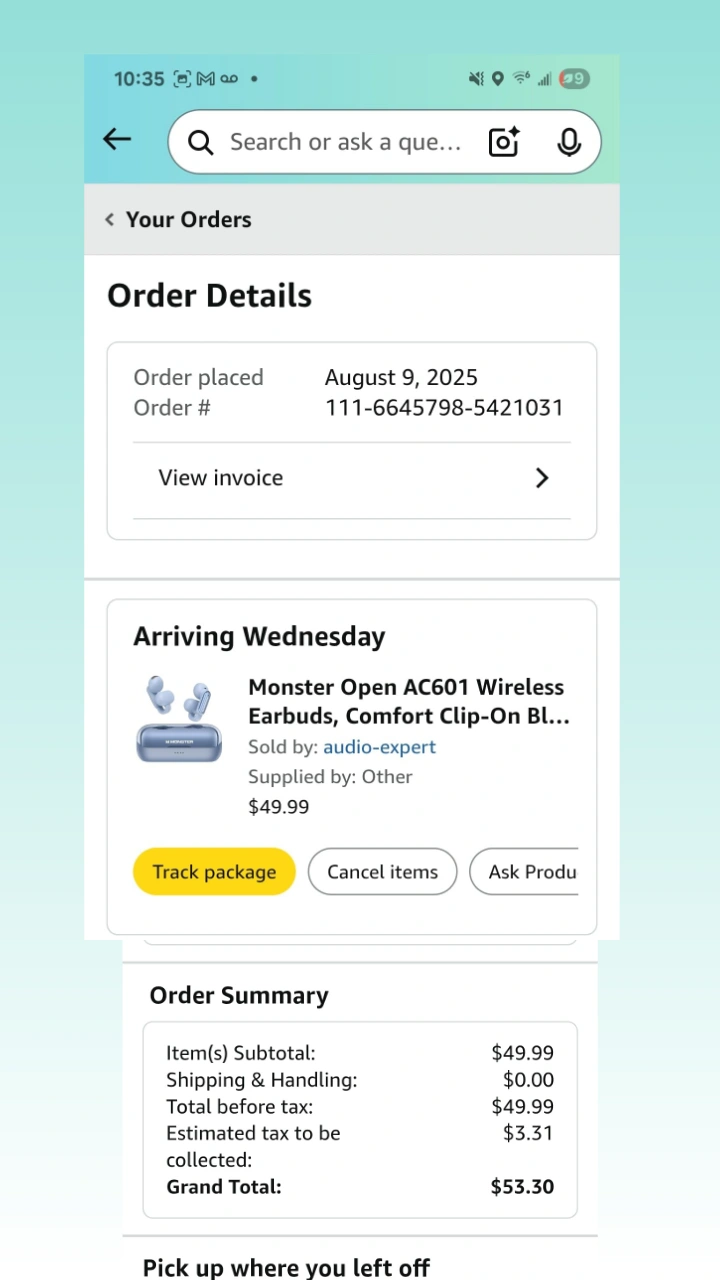Expand View invoice chevron arrow
This screenshot has width=720, height=1280.
(x=542, y=478)
